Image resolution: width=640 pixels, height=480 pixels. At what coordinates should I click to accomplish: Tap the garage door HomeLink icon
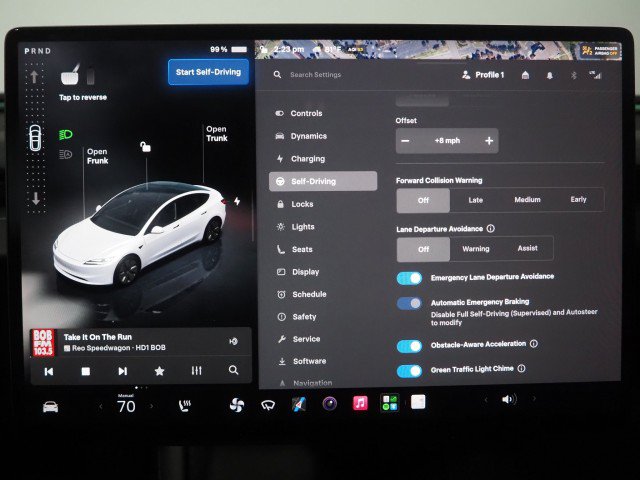pyautogui.click(x=525, y=75)
